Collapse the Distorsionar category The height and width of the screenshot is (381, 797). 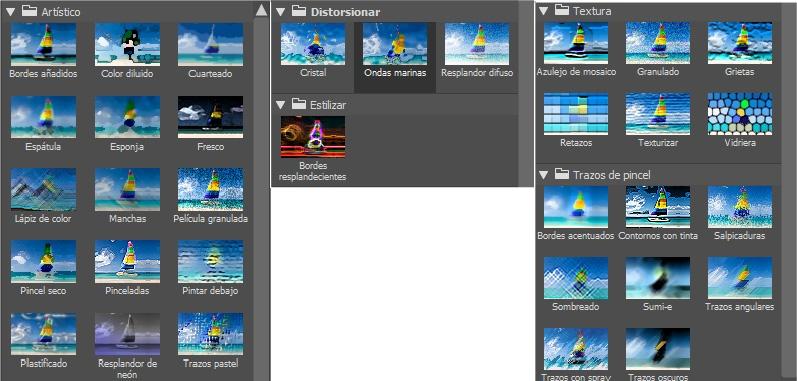coord(280,12)
